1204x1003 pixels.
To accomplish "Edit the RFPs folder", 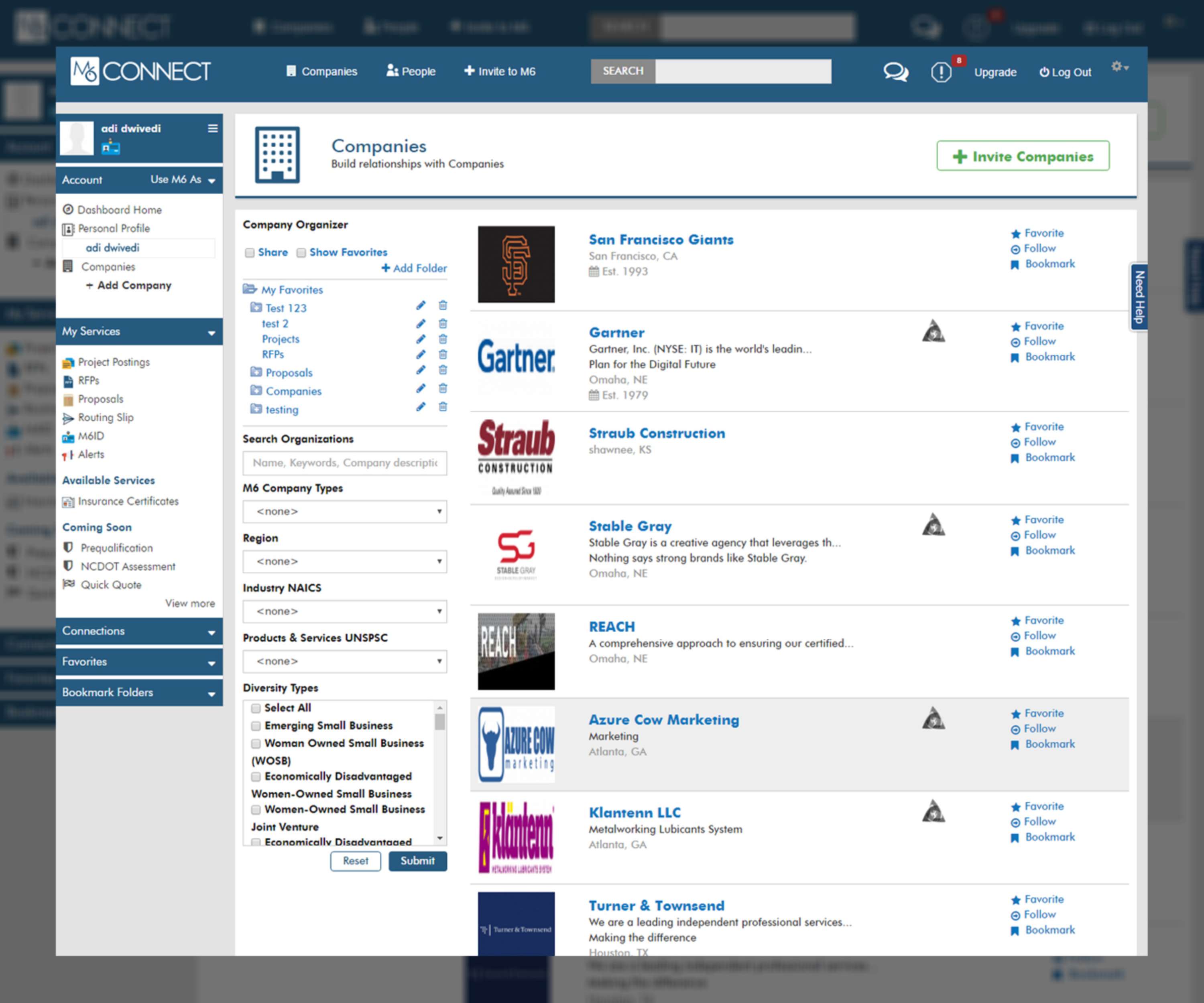I will click(x=421, y=355).
